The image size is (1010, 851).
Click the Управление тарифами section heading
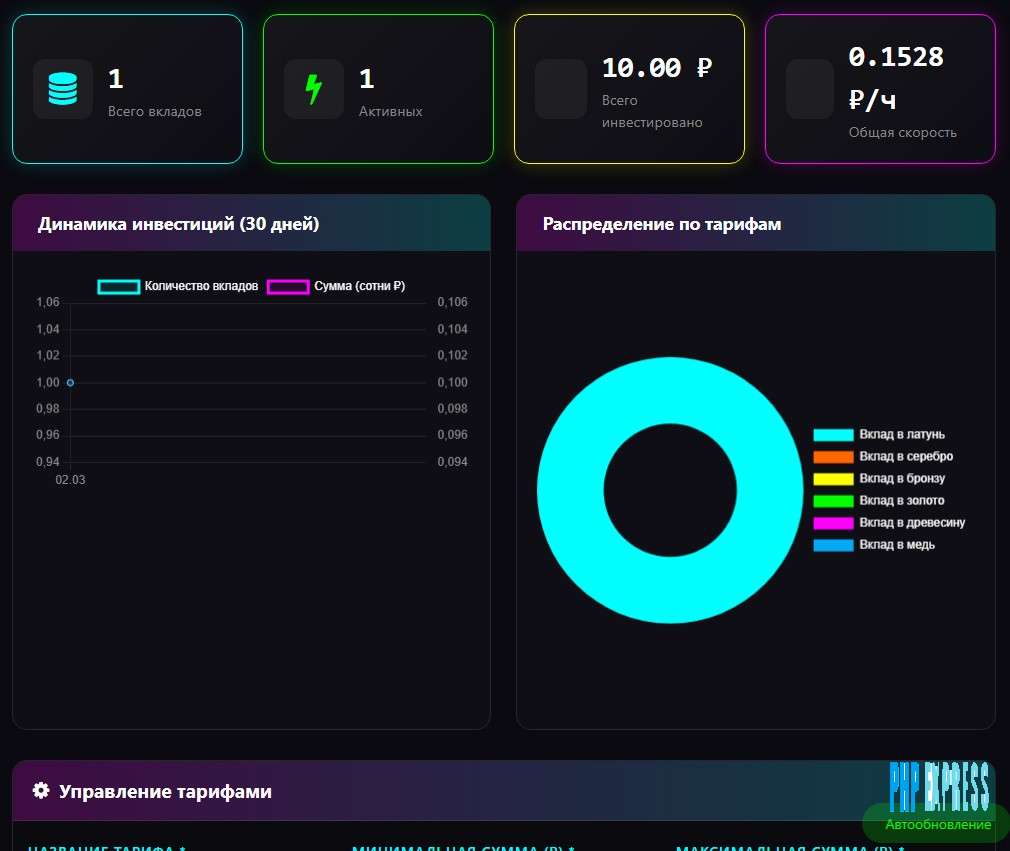tap(165, 791)
